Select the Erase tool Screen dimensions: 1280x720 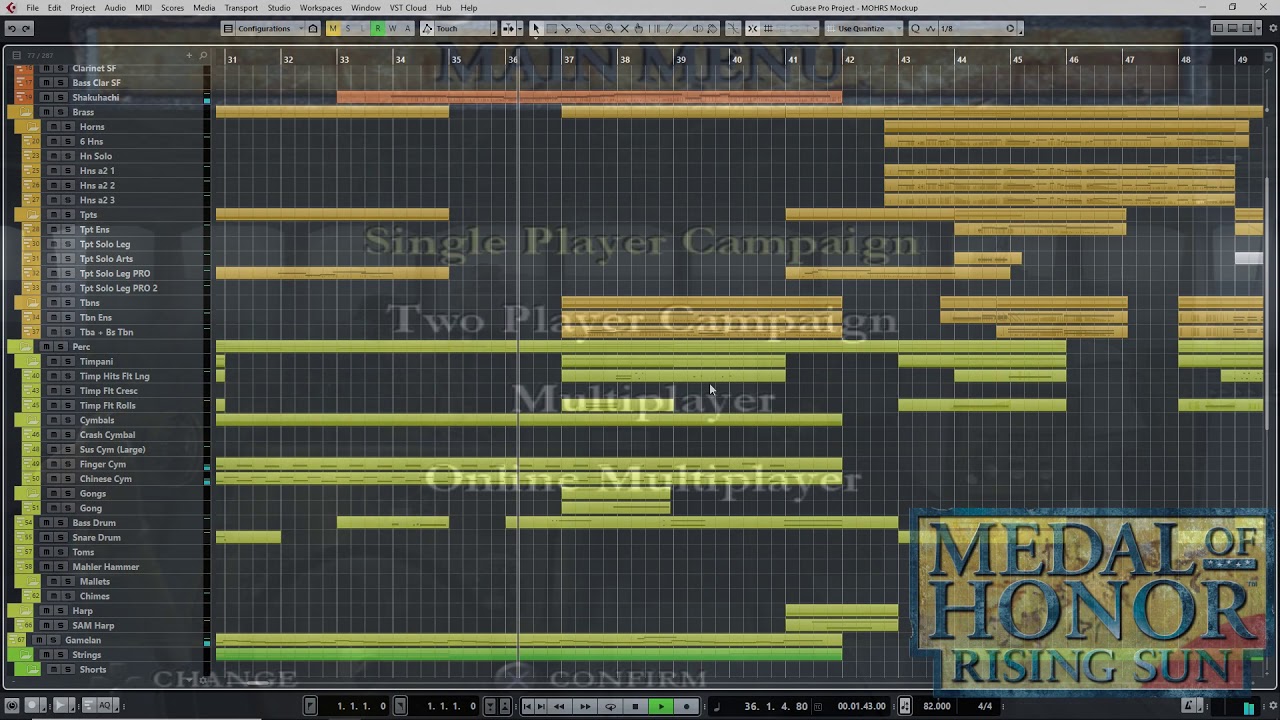pyautogui.click(x=595, y=28)
